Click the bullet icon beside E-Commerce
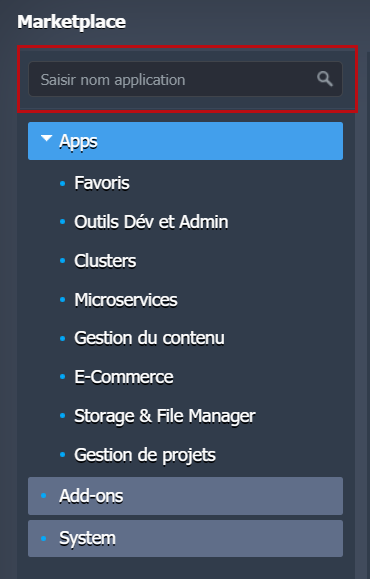Image resolution: width=370 pixels, height=579 pixels. click(62, 377)
